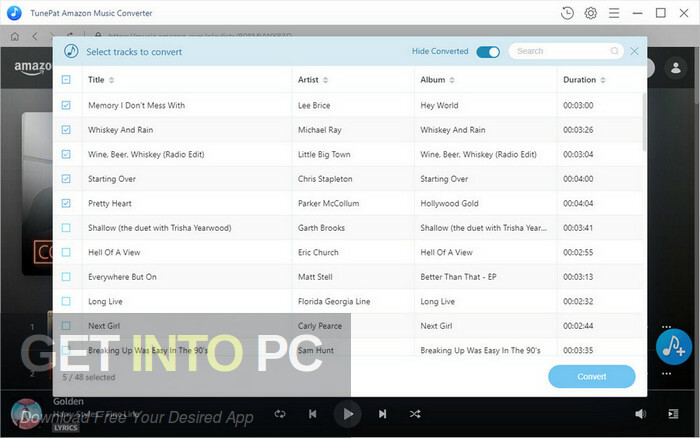Select artist Matt Stell cell

pyautogui.click(x=315, y=277)
